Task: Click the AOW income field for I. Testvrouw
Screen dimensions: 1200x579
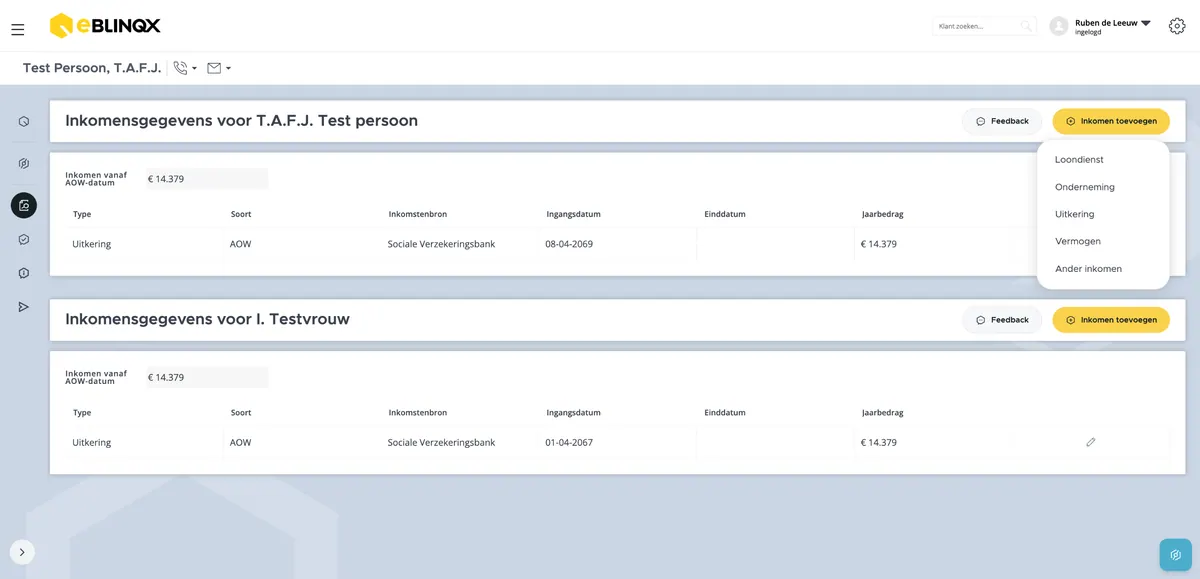Action: [207, 378]
